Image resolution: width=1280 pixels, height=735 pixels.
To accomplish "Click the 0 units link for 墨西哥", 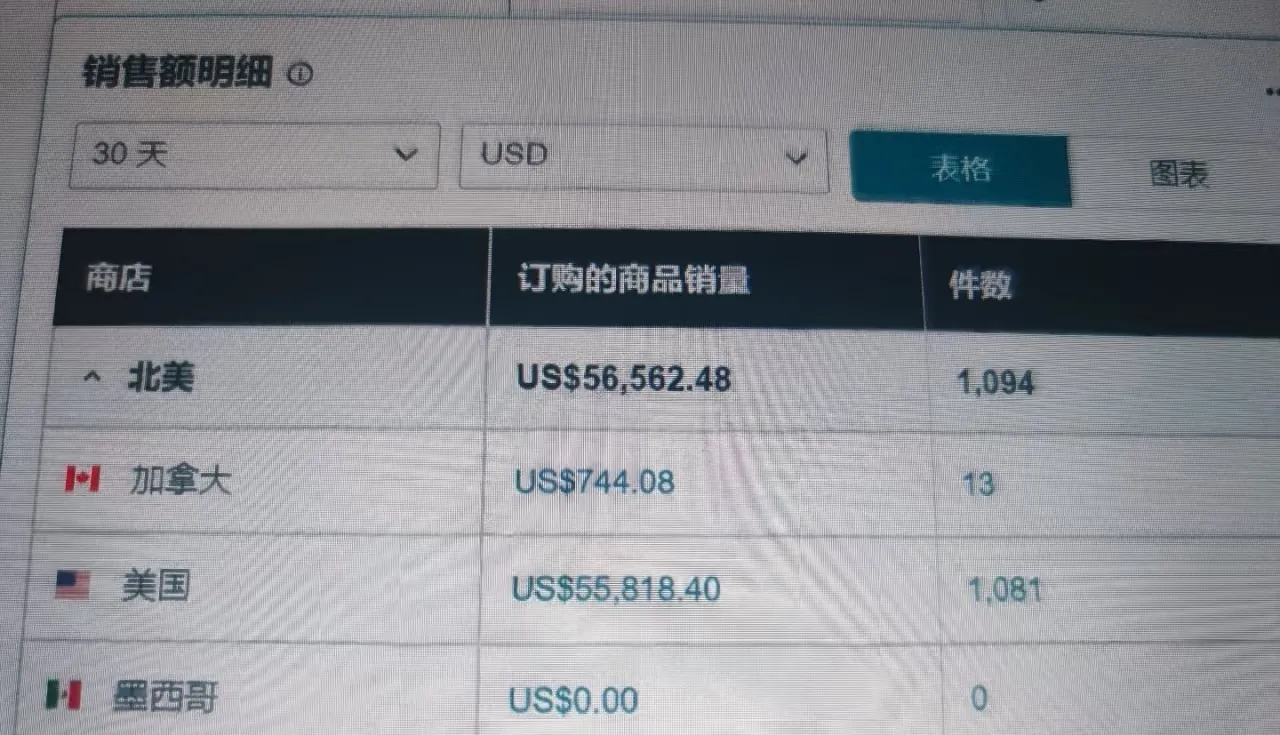I will pos(979,698).
